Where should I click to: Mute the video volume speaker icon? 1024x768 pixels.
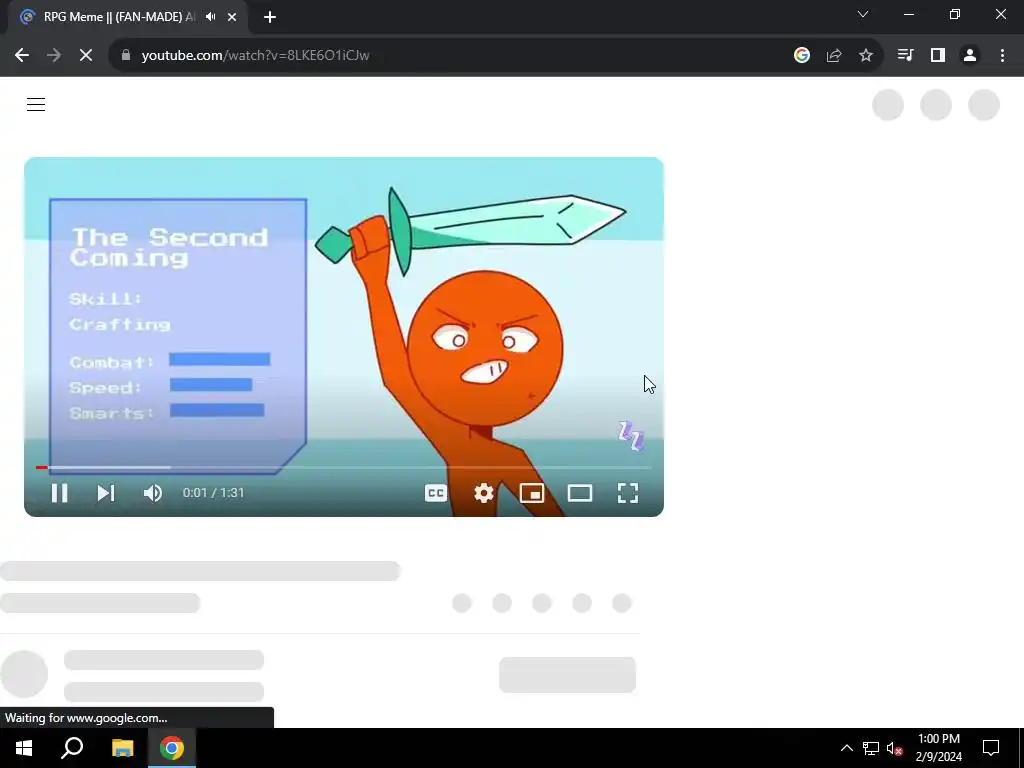coord(153,493)
